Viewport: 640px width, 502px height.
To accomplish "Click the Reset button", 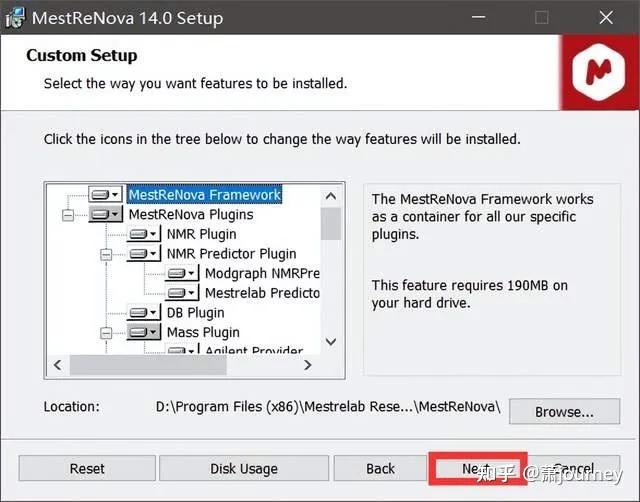I will pyautogui.click(x=87, y=468).
